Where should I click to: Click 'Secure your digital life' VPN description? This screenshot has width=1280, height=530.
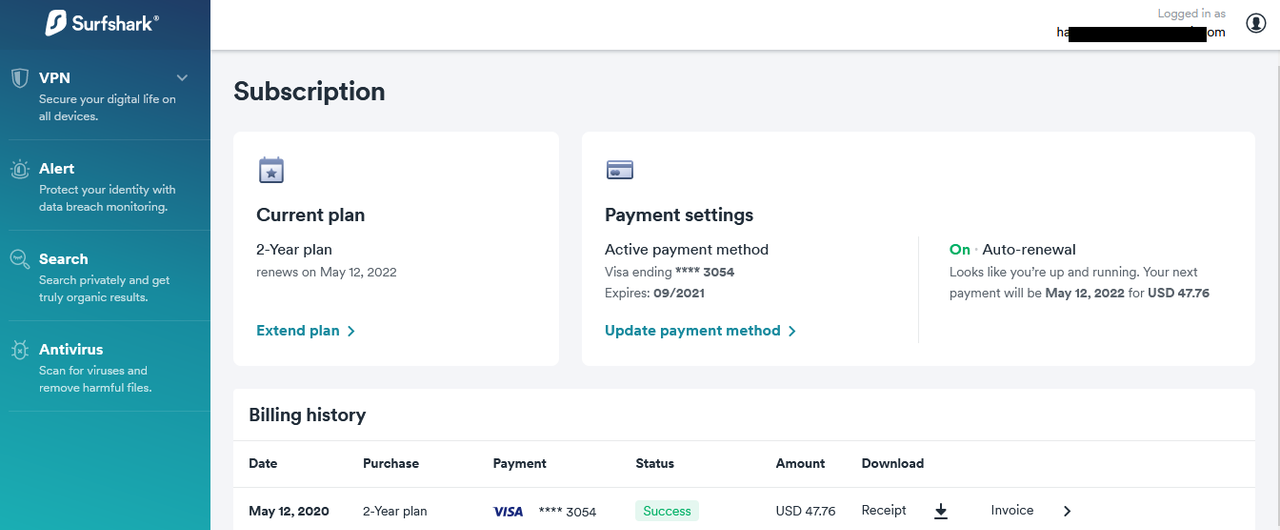point(107,108)
